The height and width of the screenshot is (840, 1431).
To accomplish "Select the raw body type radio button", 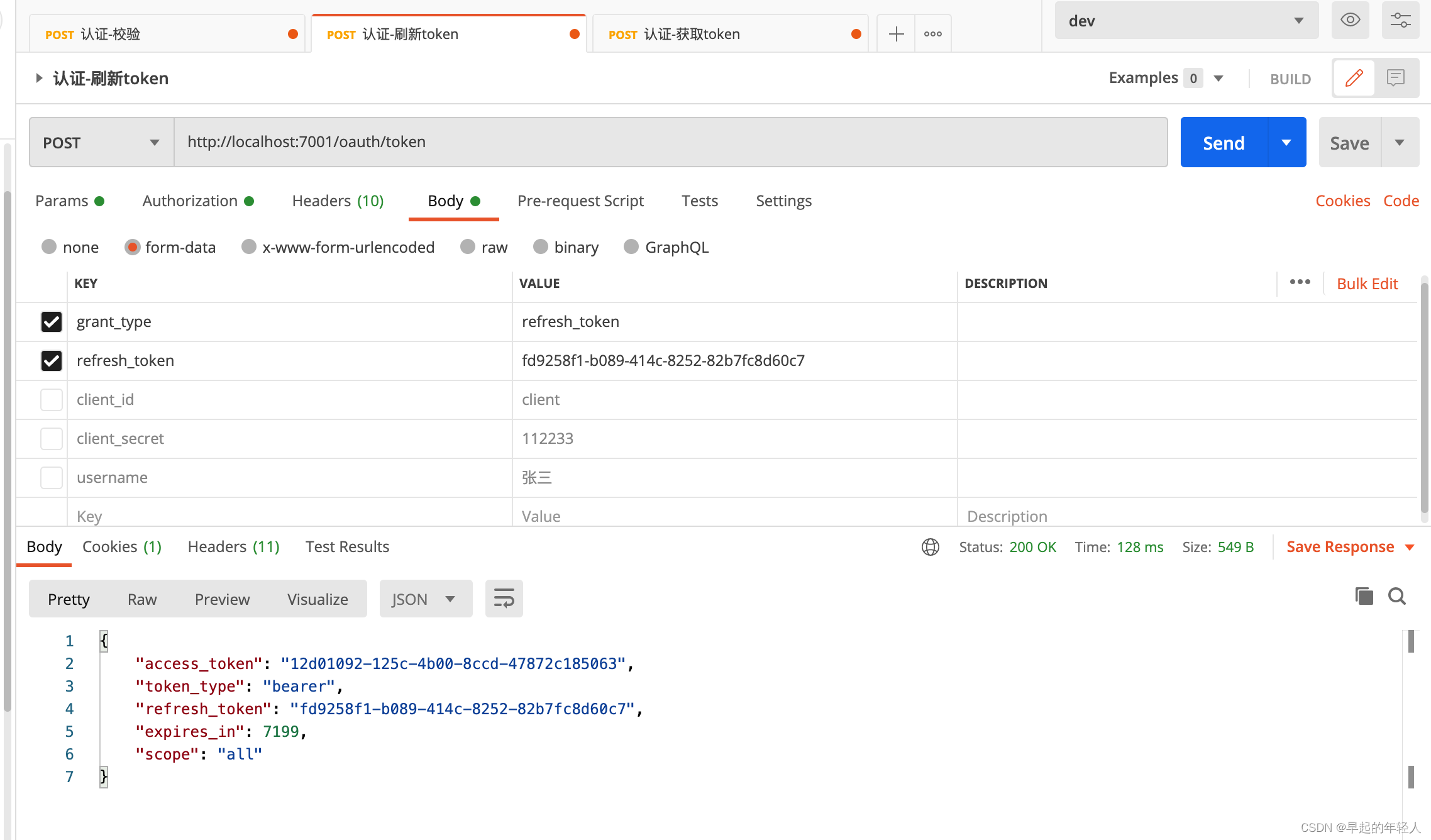I will pos(467,246).
